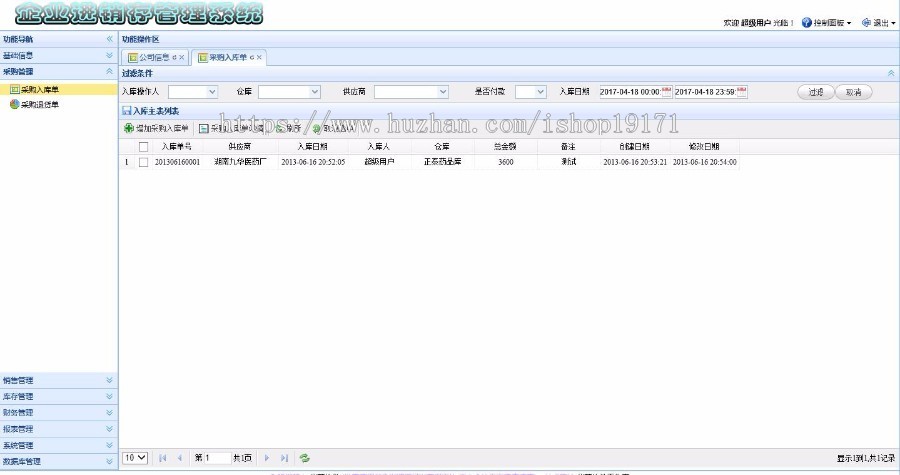The image size is (900, 475).
Task: Sort by the 总金额 column header
Action: point(506,147)
